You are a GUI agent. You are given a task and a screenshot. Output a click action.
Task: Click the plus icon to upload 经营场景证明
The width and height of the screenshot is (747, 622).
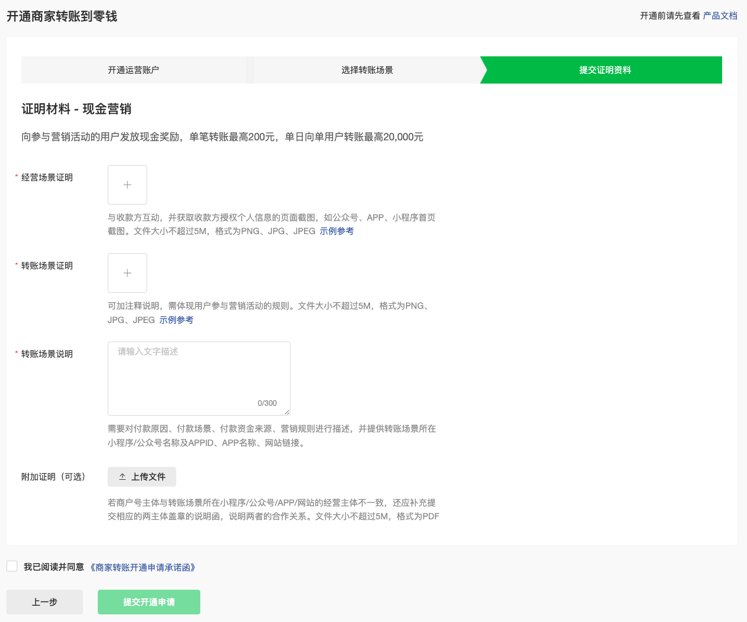tap(127, 185)
